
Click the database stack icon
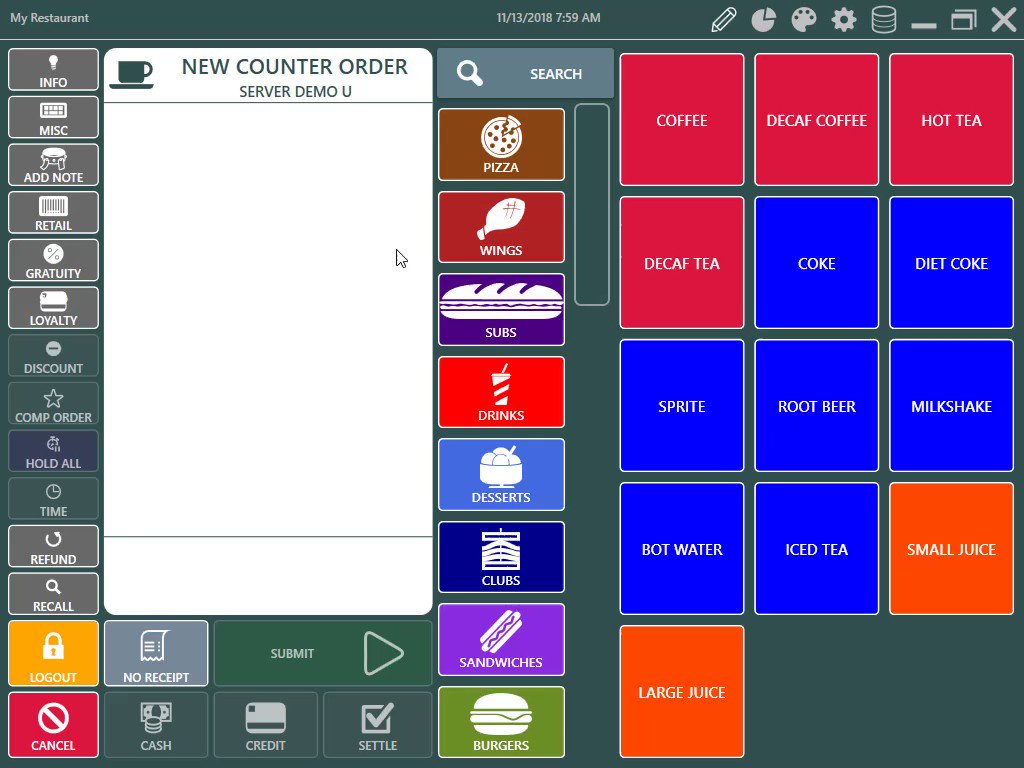[884, 19]
